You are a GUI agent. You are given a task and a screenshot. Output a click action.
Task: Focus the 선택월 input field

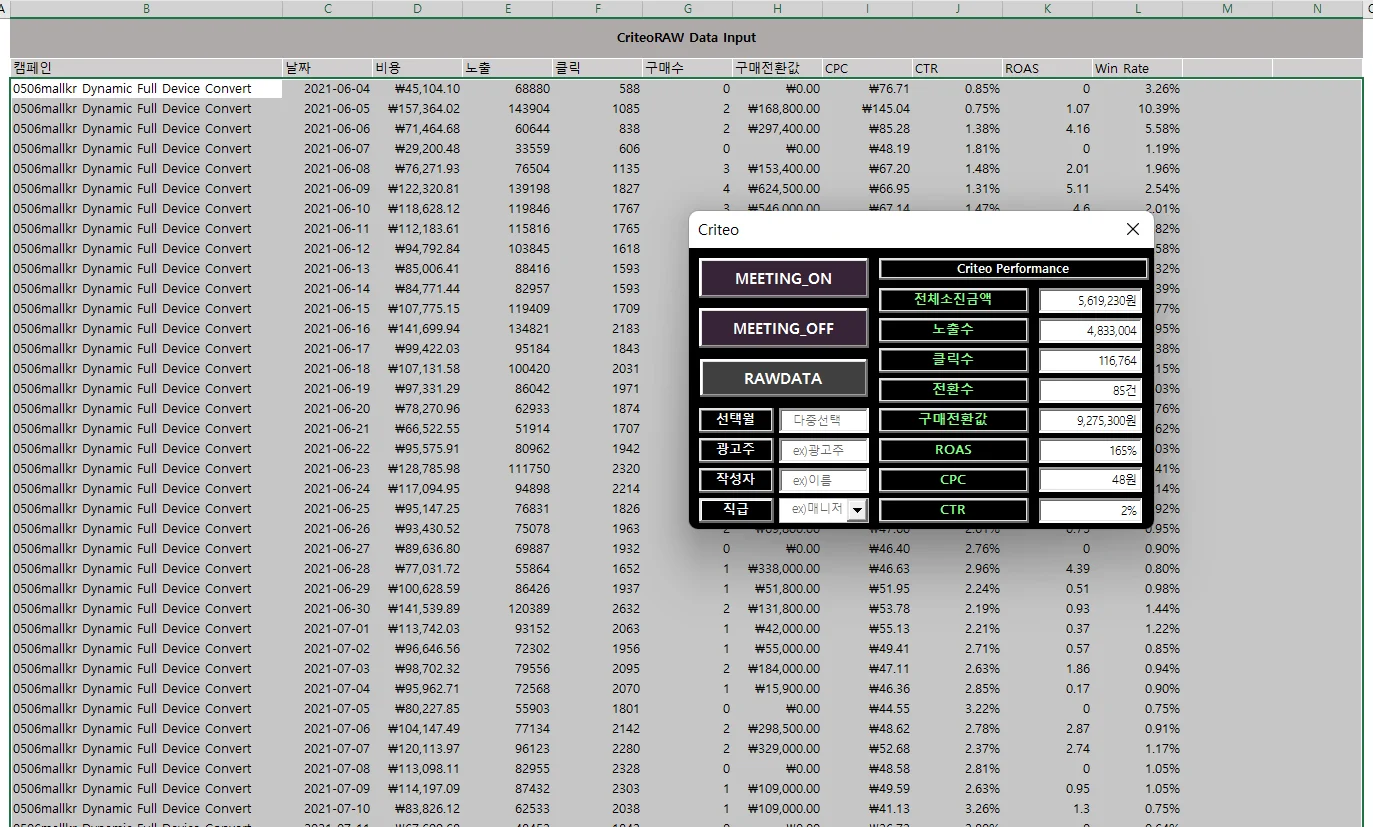(824, 420)
